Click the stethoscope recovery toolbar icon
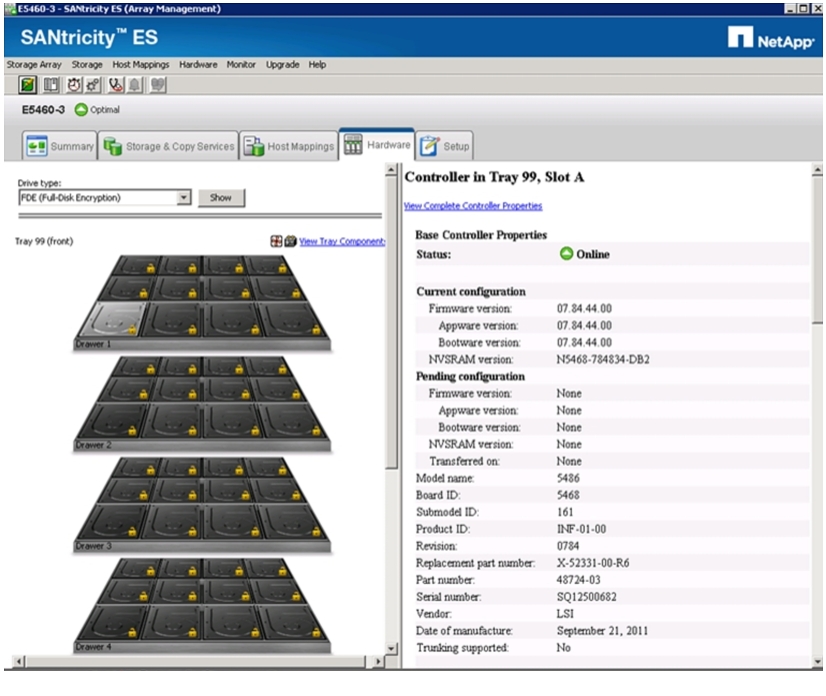The width and height of the screenshot is (826, 696). pyautogui.click(x=116, y=85)
